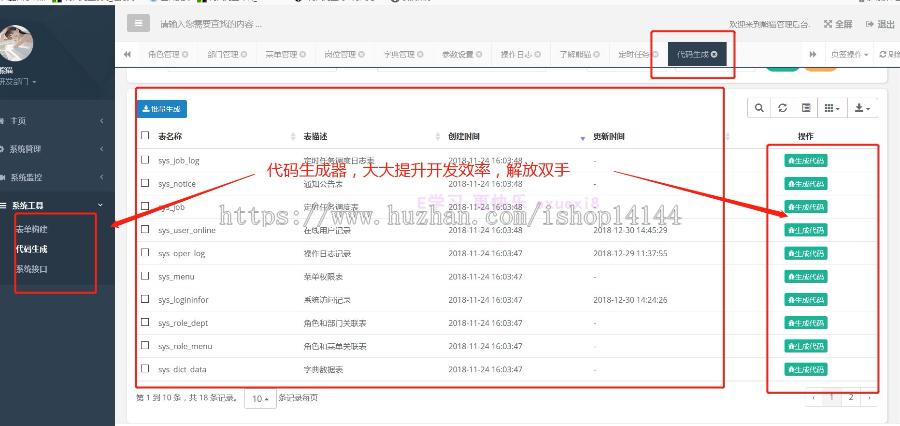This screenshot has width=900, height=426.
Task: Click 生成代码 for sys_menu
Action: pos(806,277)
